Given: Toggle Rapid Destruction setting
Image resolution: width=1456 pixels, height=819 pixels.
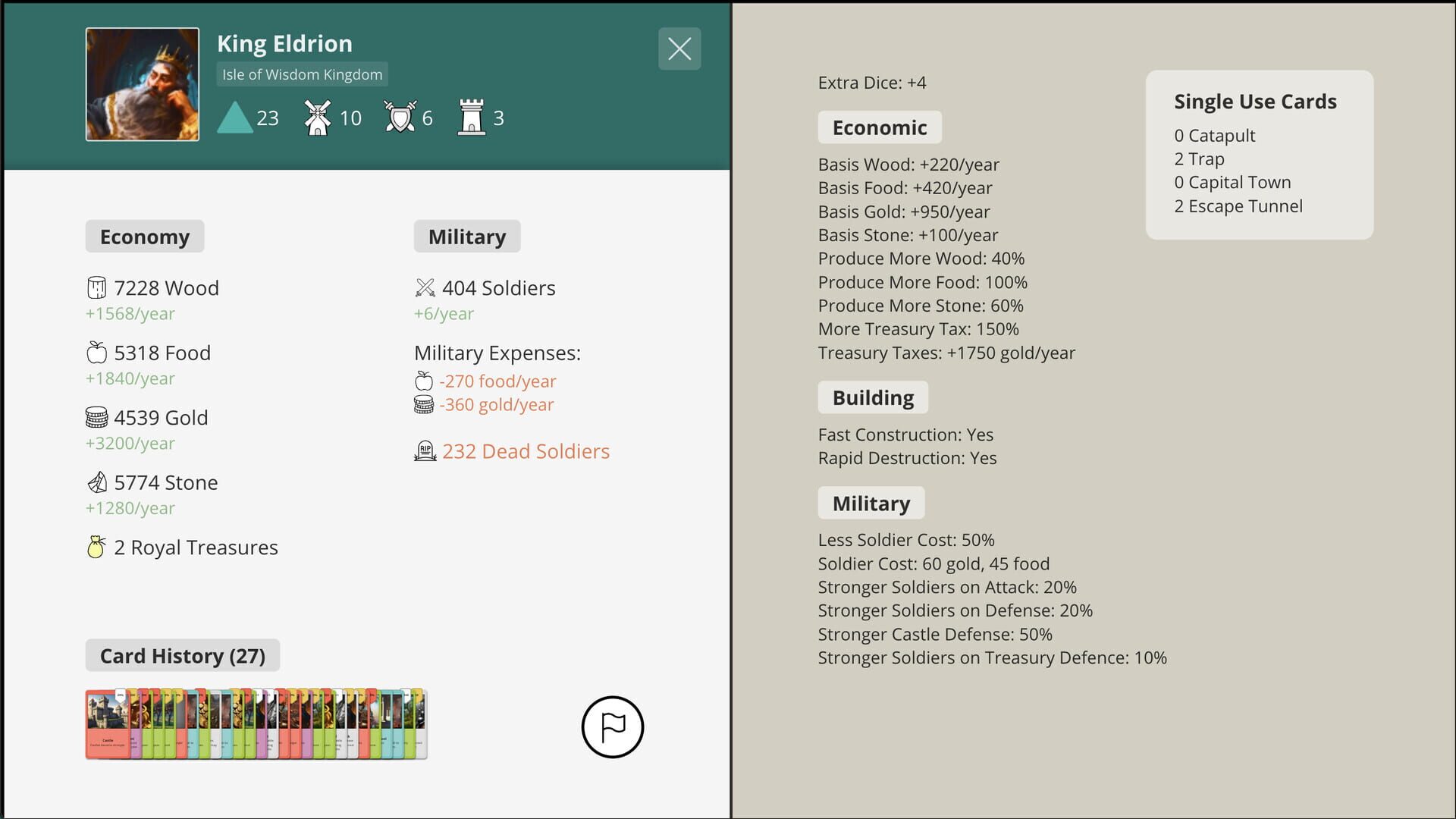Looking at the screenshot, I should tap(907, 458).
